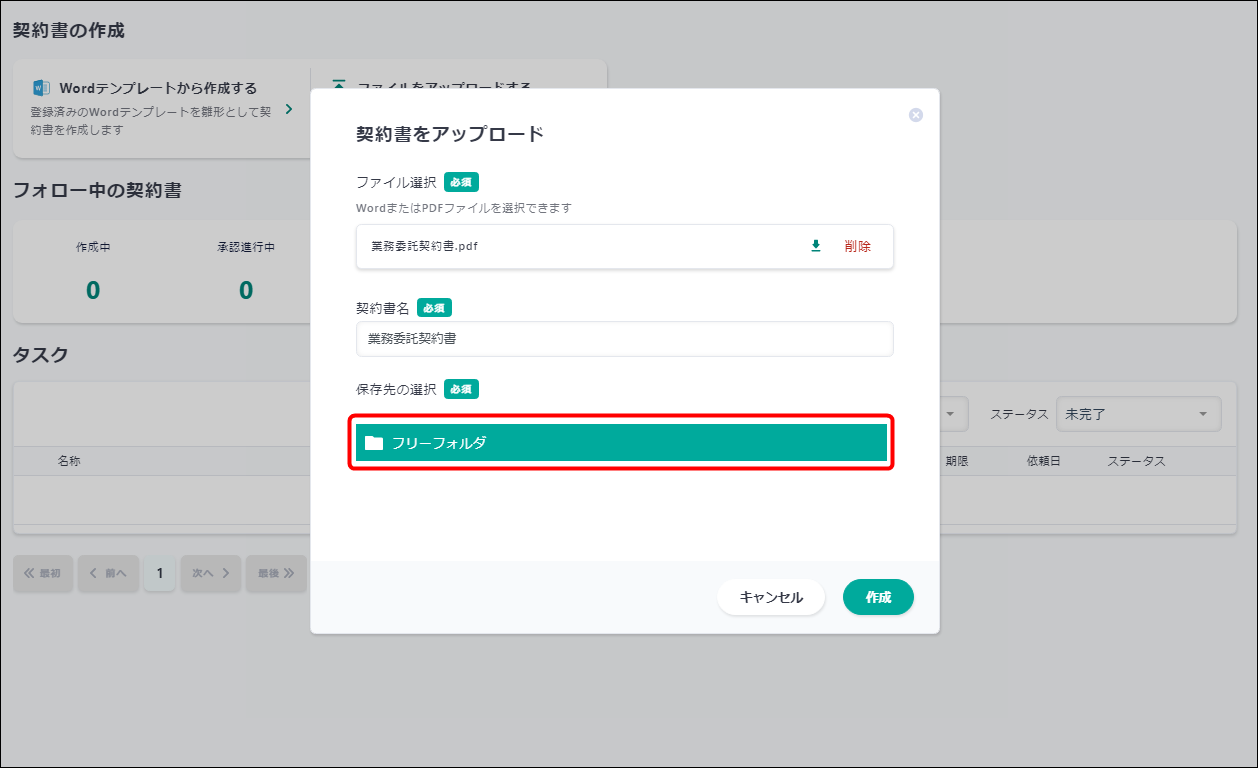Focus the 契約書名 text field
Screen dimensions: 1258x768
(x=624, y=339)
